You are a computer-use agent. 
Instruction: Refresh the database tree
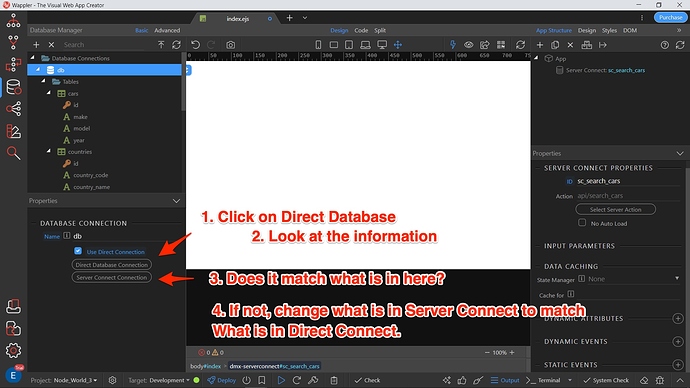coord(176,45)
